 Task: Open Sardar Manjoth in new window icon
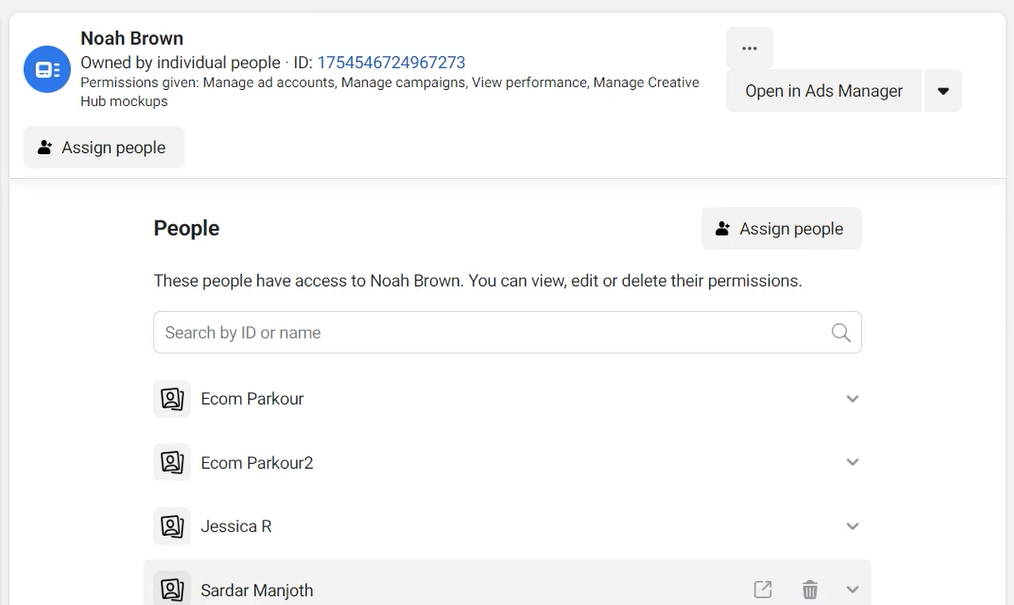click(x=763, y=589)
